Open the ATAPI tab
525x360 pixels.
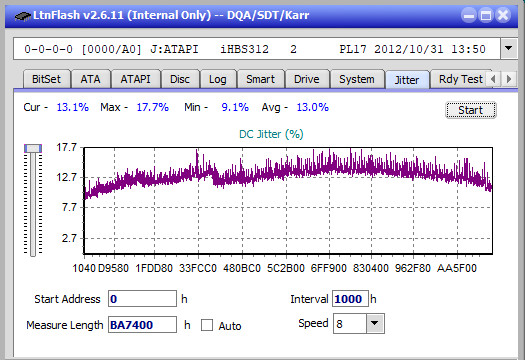135,79
